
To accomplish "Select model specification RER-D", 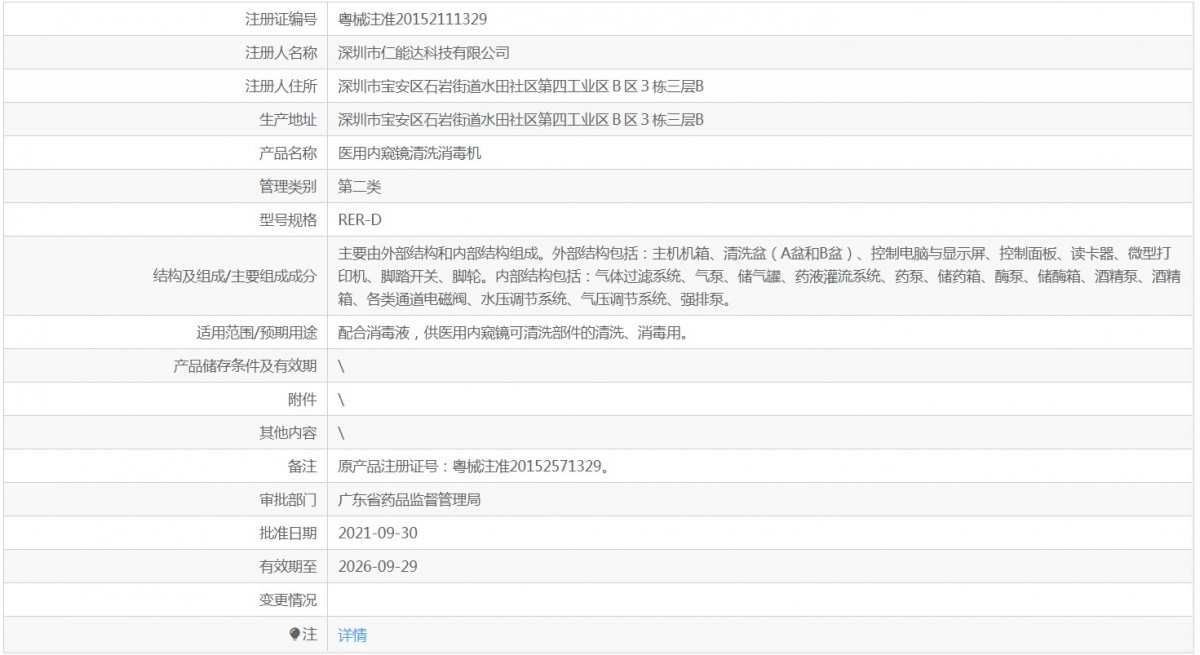I will tap(358, 220).
